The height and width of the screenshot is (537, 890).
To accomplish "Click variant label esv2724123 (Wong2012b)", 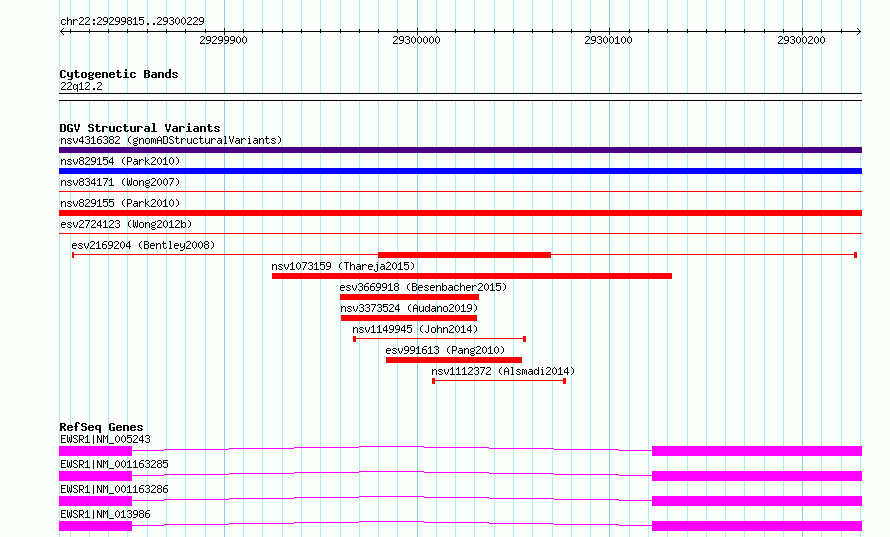I will [x=126, y=224].
